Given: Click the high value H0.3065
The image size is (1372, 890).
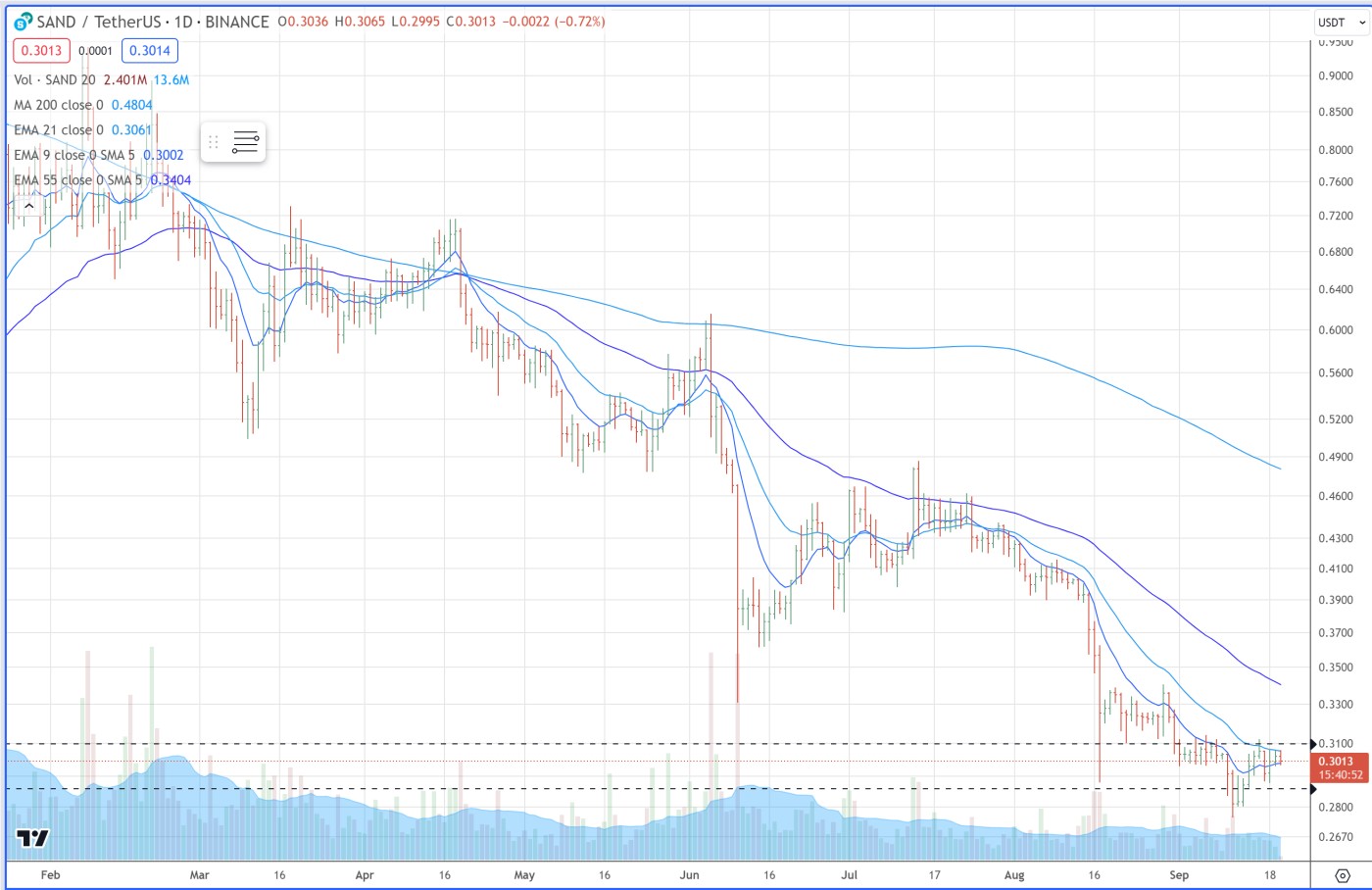Looking at the screenshot, I should [360, 22].
